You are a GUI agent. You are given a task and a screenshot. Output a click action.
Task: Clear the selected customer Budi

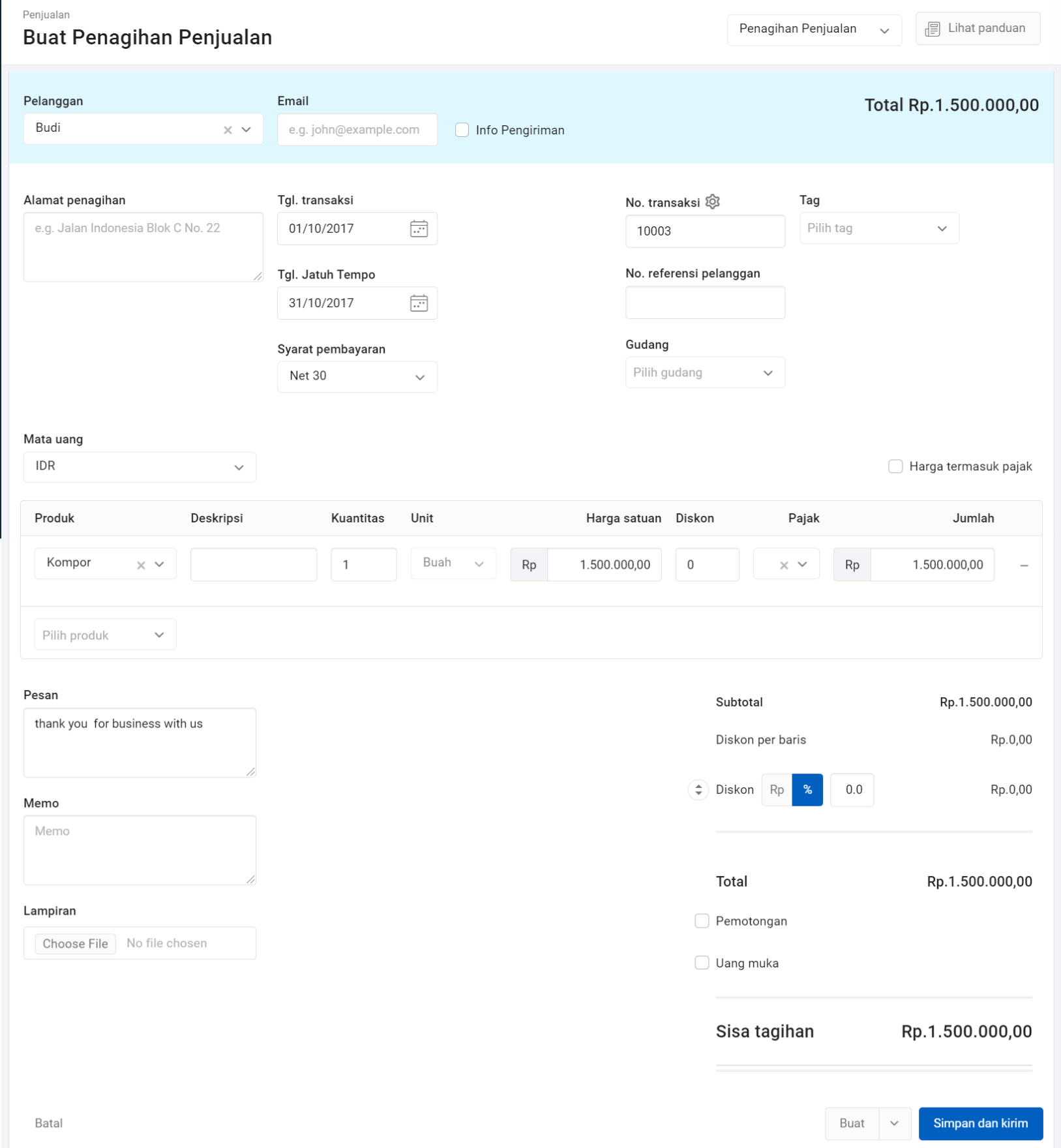click(228, 130)
